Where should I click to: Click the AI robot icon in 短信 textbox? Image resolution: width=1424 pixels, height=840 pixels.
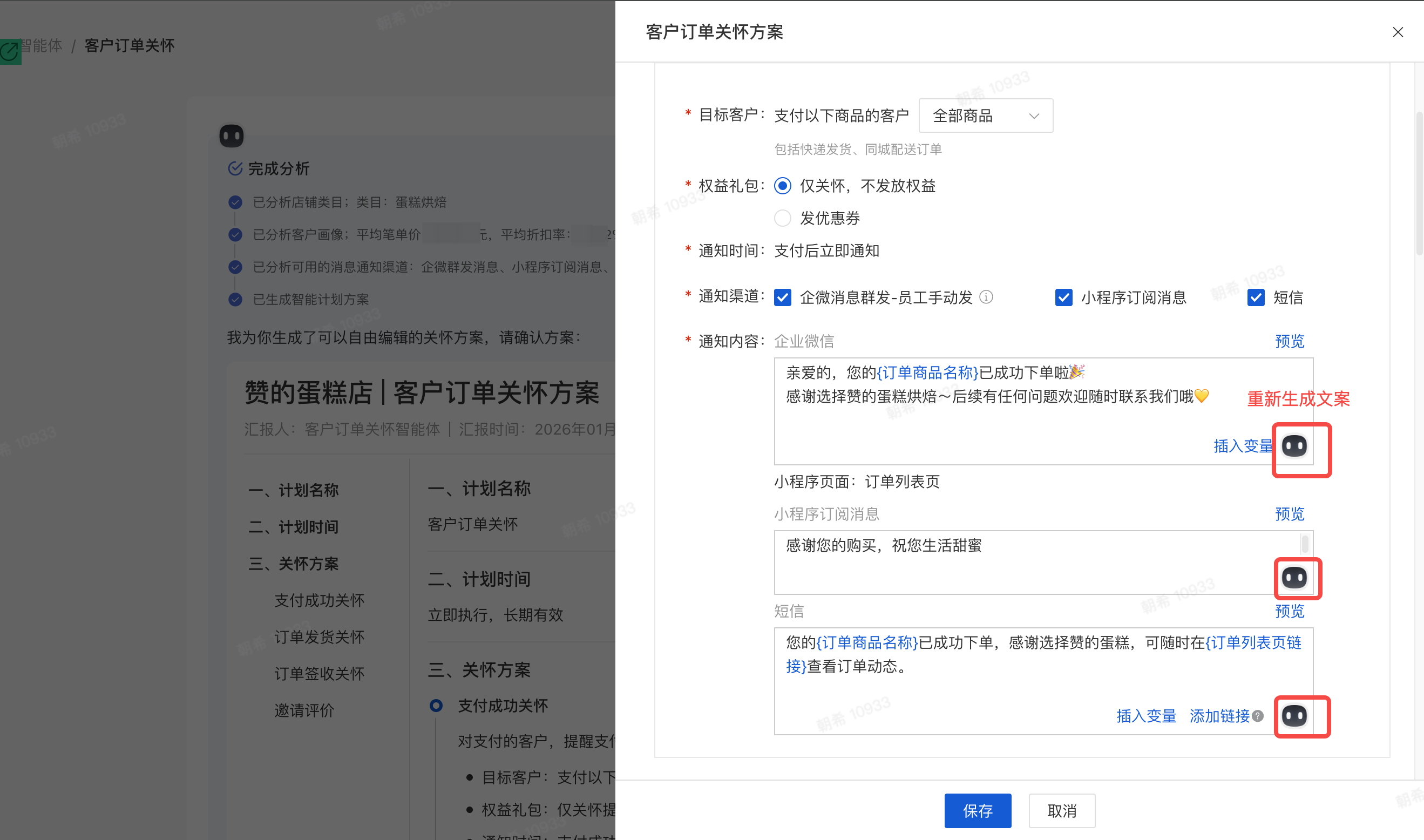1294,716
